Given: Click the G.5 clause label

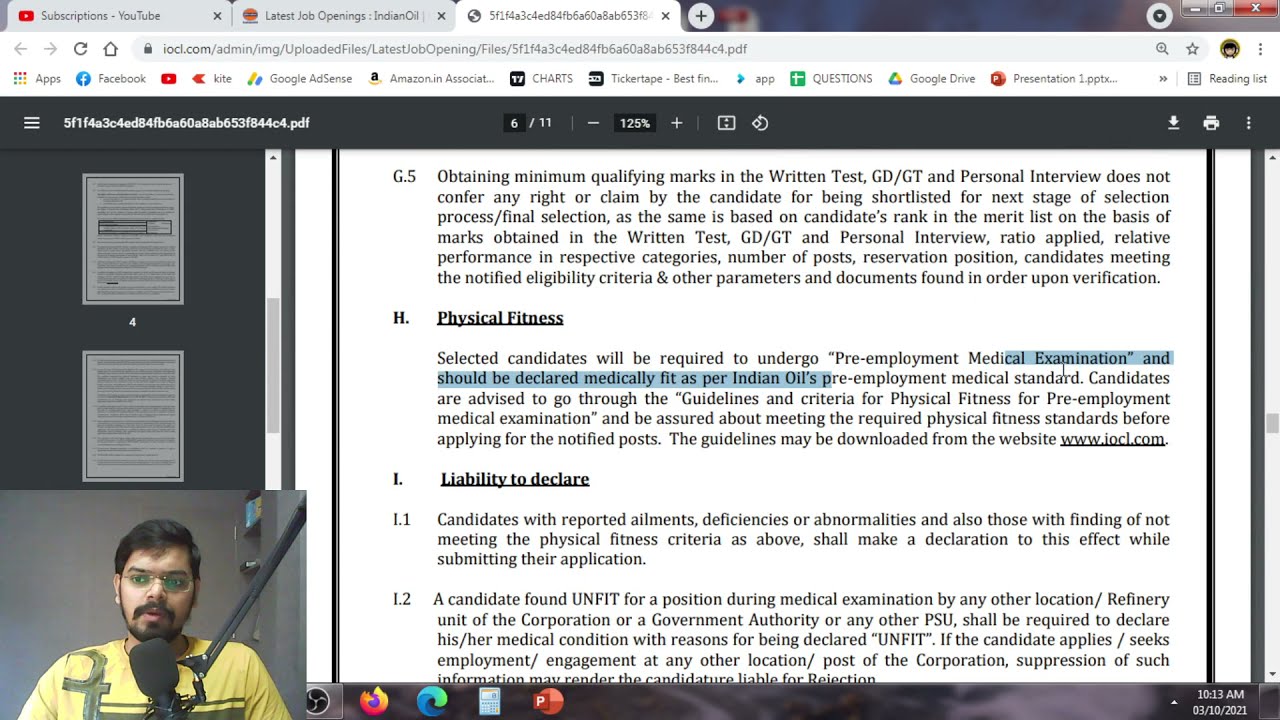Looking at the screenshot, I should (x=404, y=177).
